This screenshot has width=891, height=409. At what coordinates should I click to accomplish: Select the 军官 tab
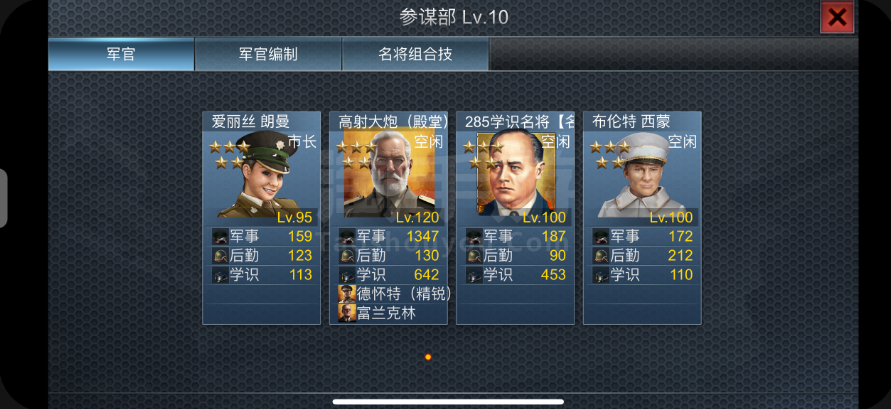pyautogui.click(x=121, y=54)
